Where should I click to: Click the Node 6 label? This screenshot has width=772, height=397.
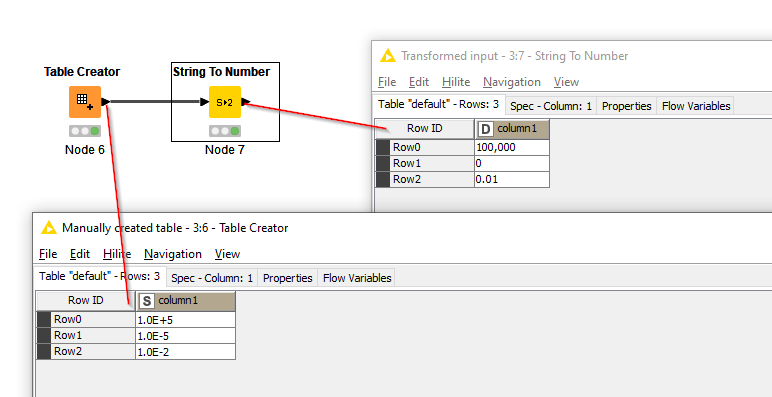point(85,150)
